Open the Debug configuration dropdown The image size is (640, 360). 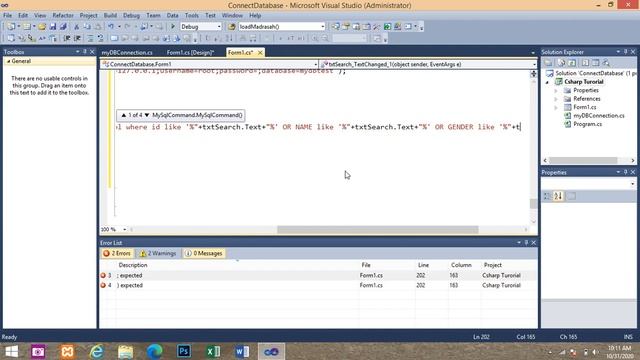click(219, 27)
